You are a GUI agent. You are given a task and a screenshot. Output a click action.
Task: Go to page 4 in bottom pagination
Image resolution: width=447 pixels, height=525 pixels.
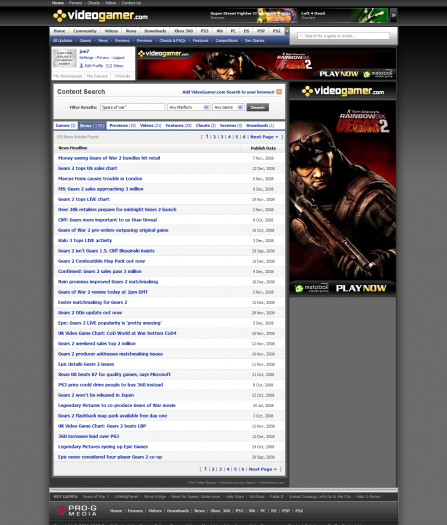tap(228, 469)
